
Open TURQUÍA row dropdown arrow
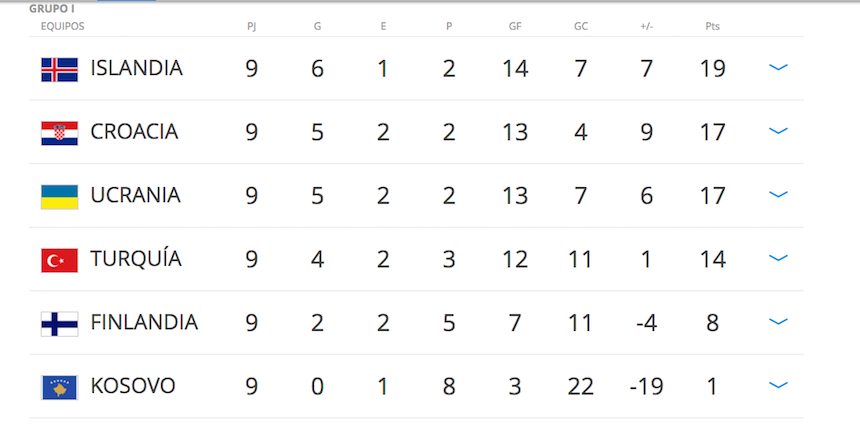tap(778, 258)
